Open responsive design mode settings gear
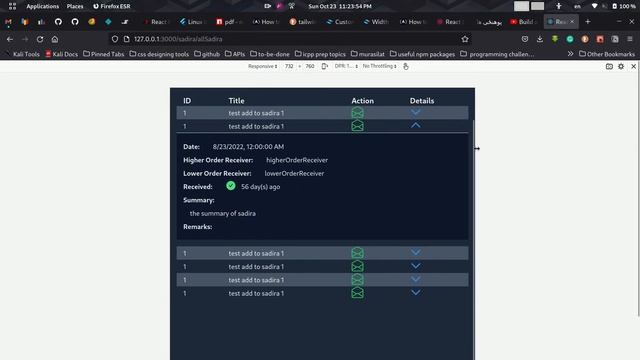Viewport: 640px width, 360px height. (x=621, y=66)
